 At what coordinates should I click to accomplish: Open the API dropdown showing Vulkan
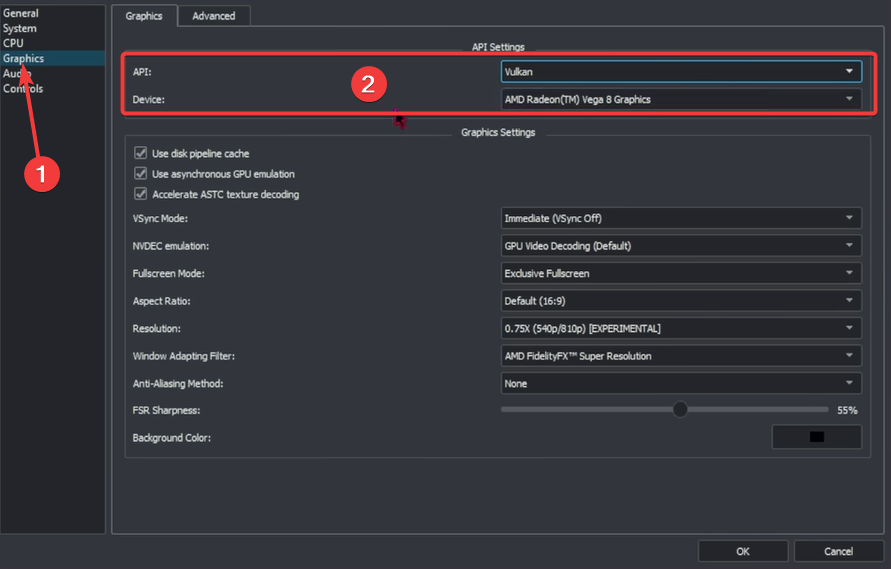[x=680, y=72]
